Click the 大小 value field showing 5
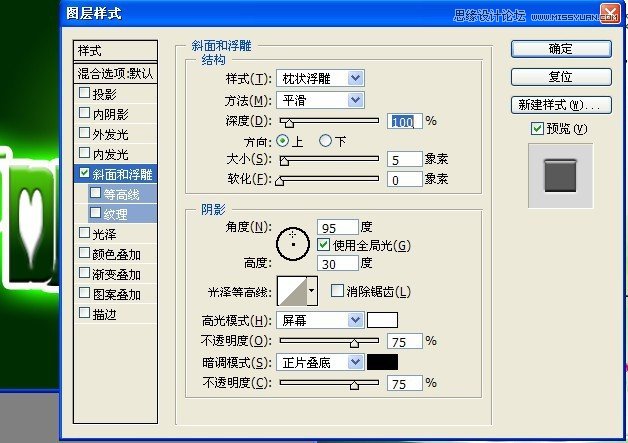The image size is (628, 443). coord(405,159)
